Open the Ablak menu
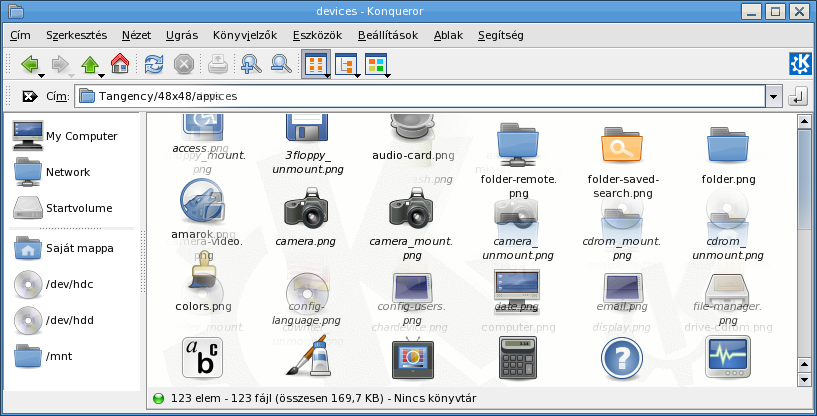This screenshot has width=817, height=416. click(x=448, y=35)
